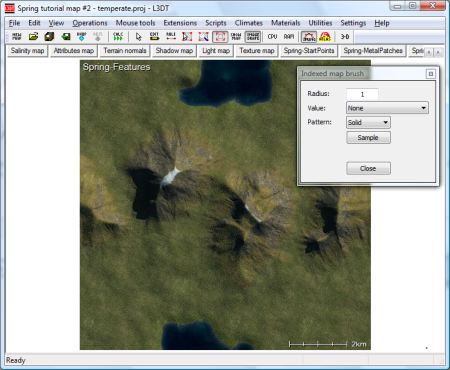Click the RAM toolbar icon
450x370 pixels.
[x=289, y=36]
